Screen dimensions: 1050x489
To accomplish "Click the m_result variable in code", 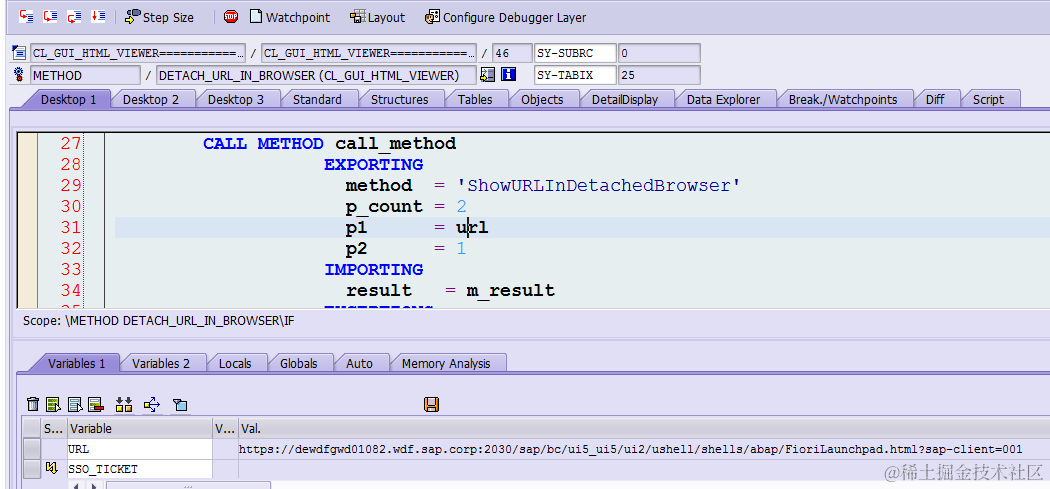I will tap(511, 291).
